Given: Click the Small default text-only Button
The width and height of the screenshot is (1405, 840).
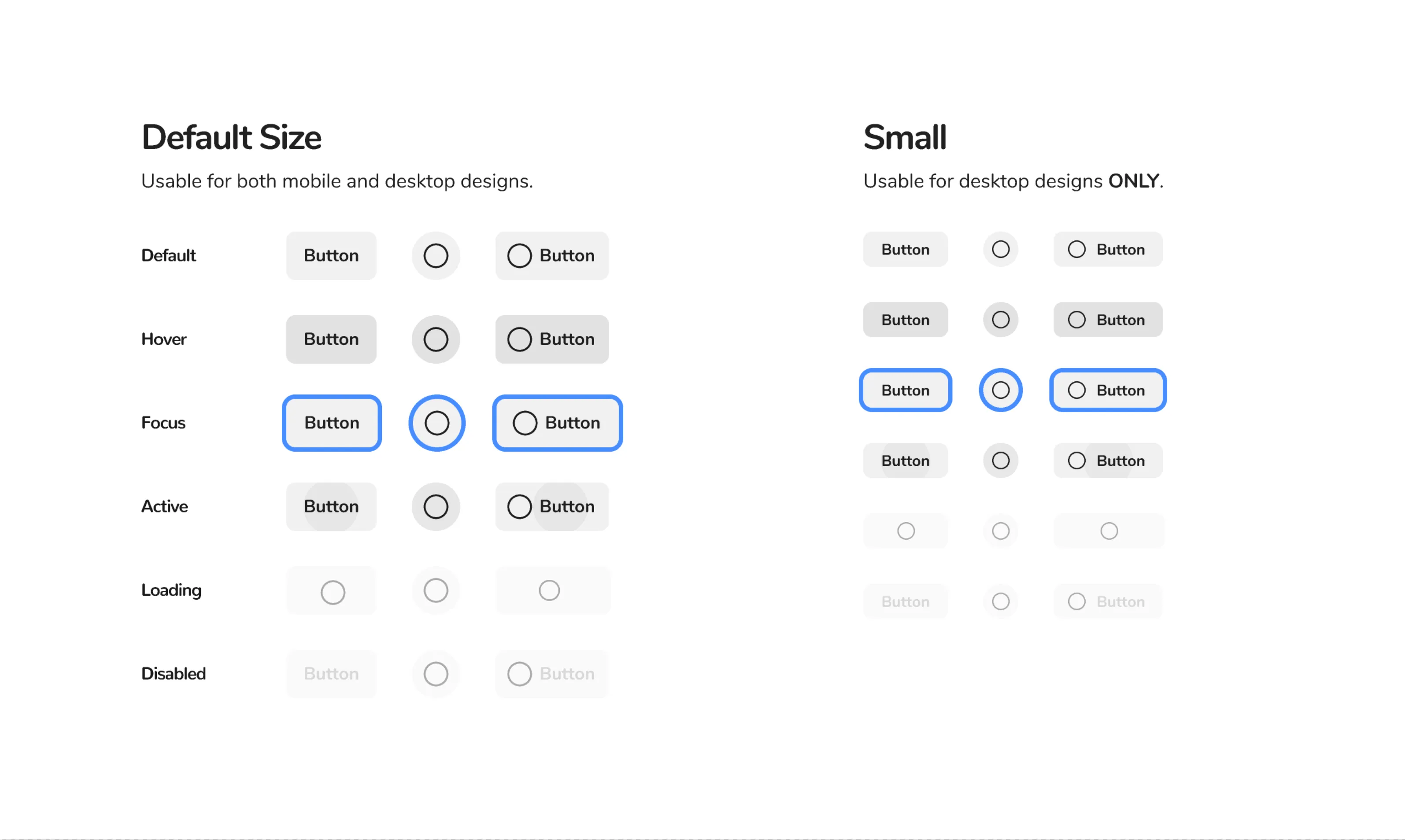Looking at the screenshot, I should 905,249.
